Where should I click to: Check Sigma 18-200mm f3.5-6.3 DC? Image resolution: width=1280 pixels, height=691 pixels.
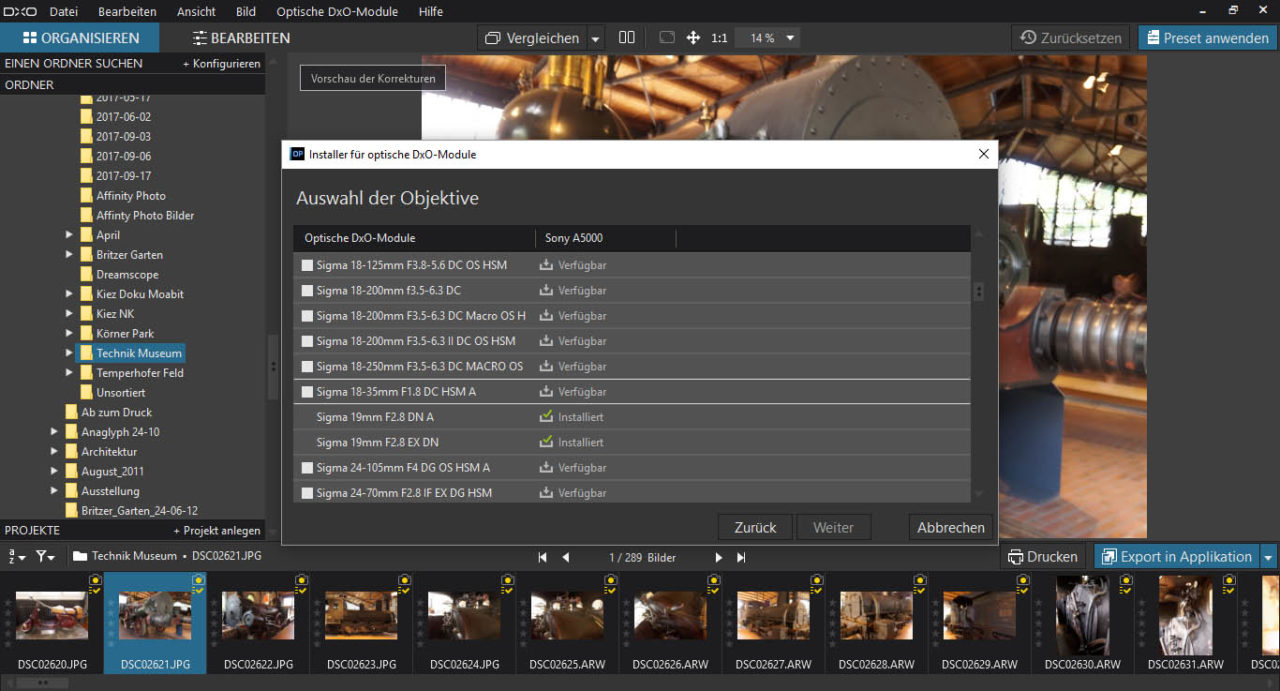[308, 290]
